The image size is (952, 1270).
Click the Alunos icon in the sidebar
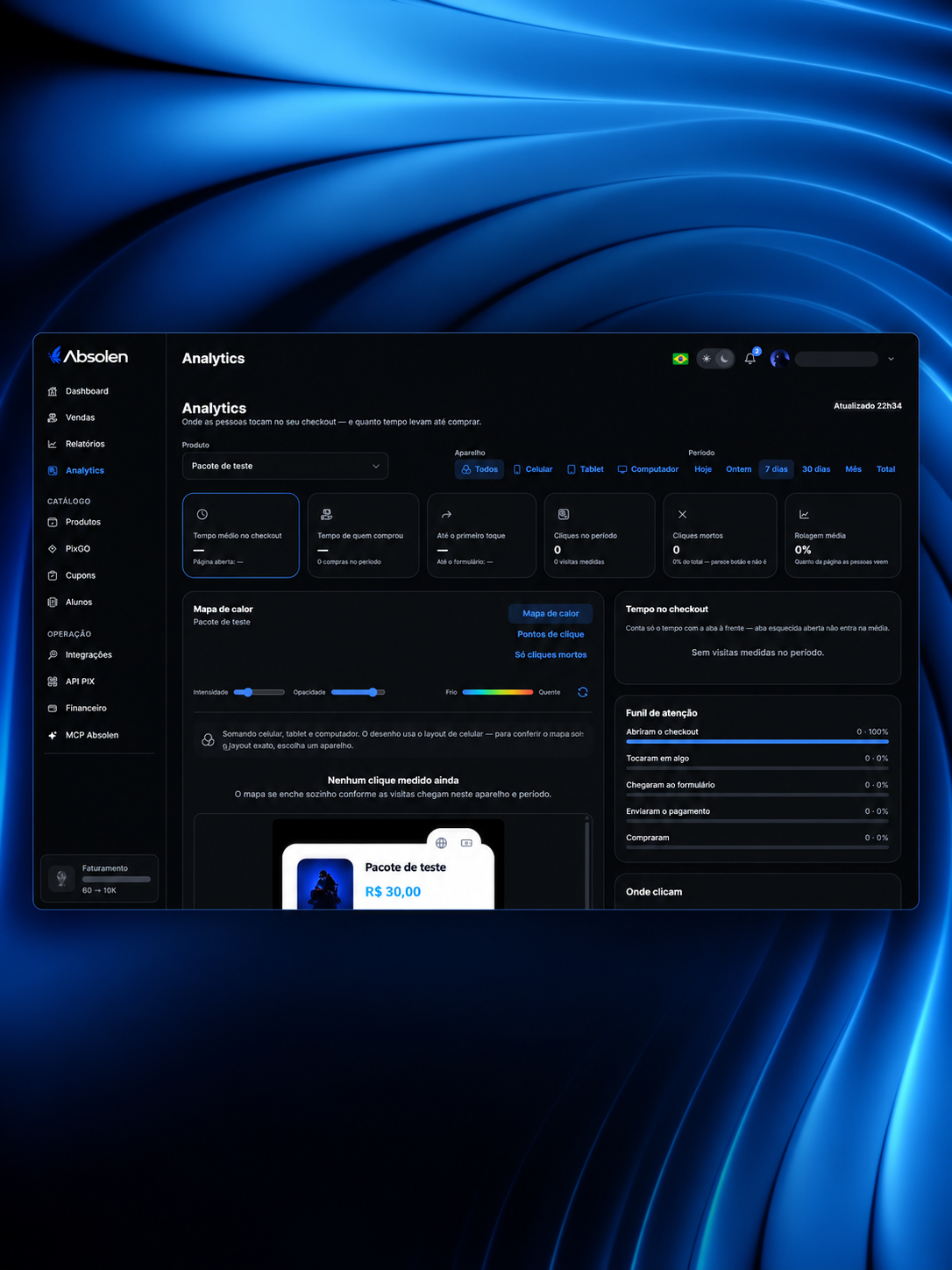coord(53,603)
